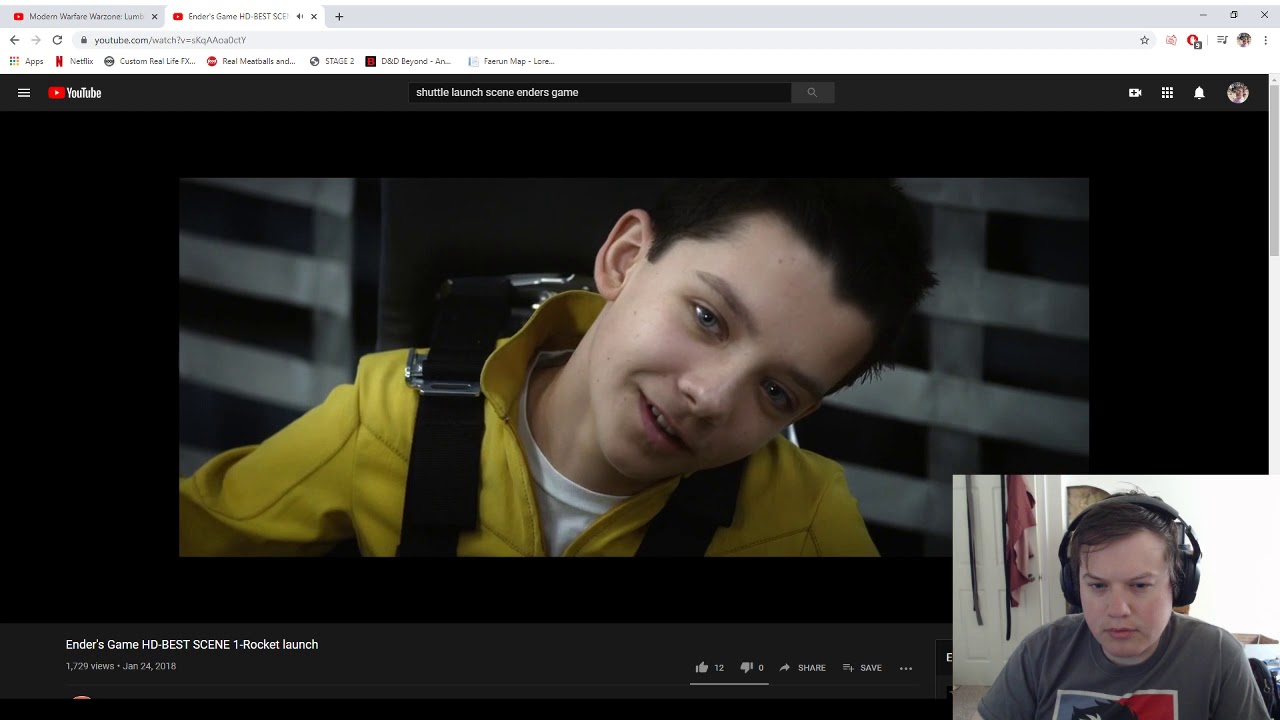Open the Apps bookmark shortcut

27,61
